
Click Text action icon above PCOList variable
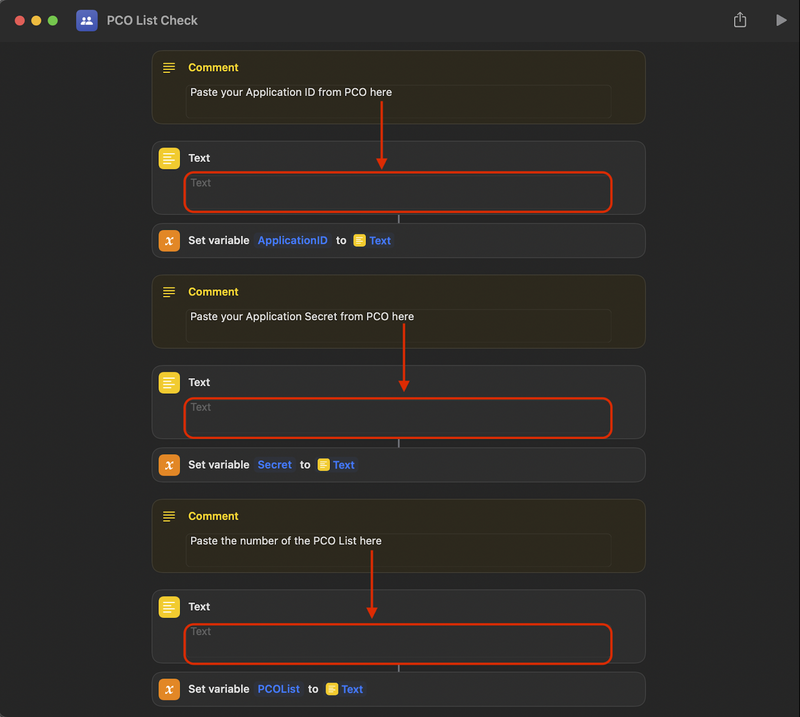click(169, 607)
